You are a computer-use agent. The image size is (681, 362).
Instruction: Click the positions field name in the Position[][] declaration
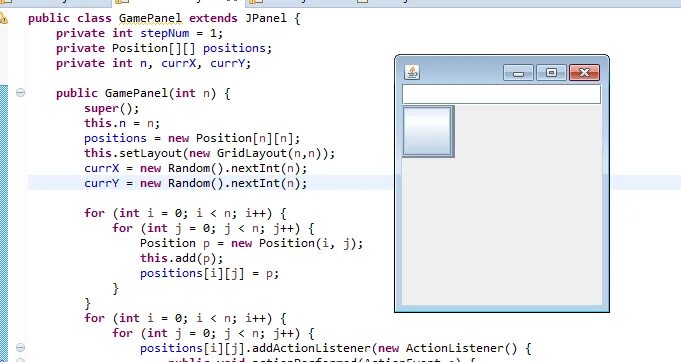(x=234, y=48)
